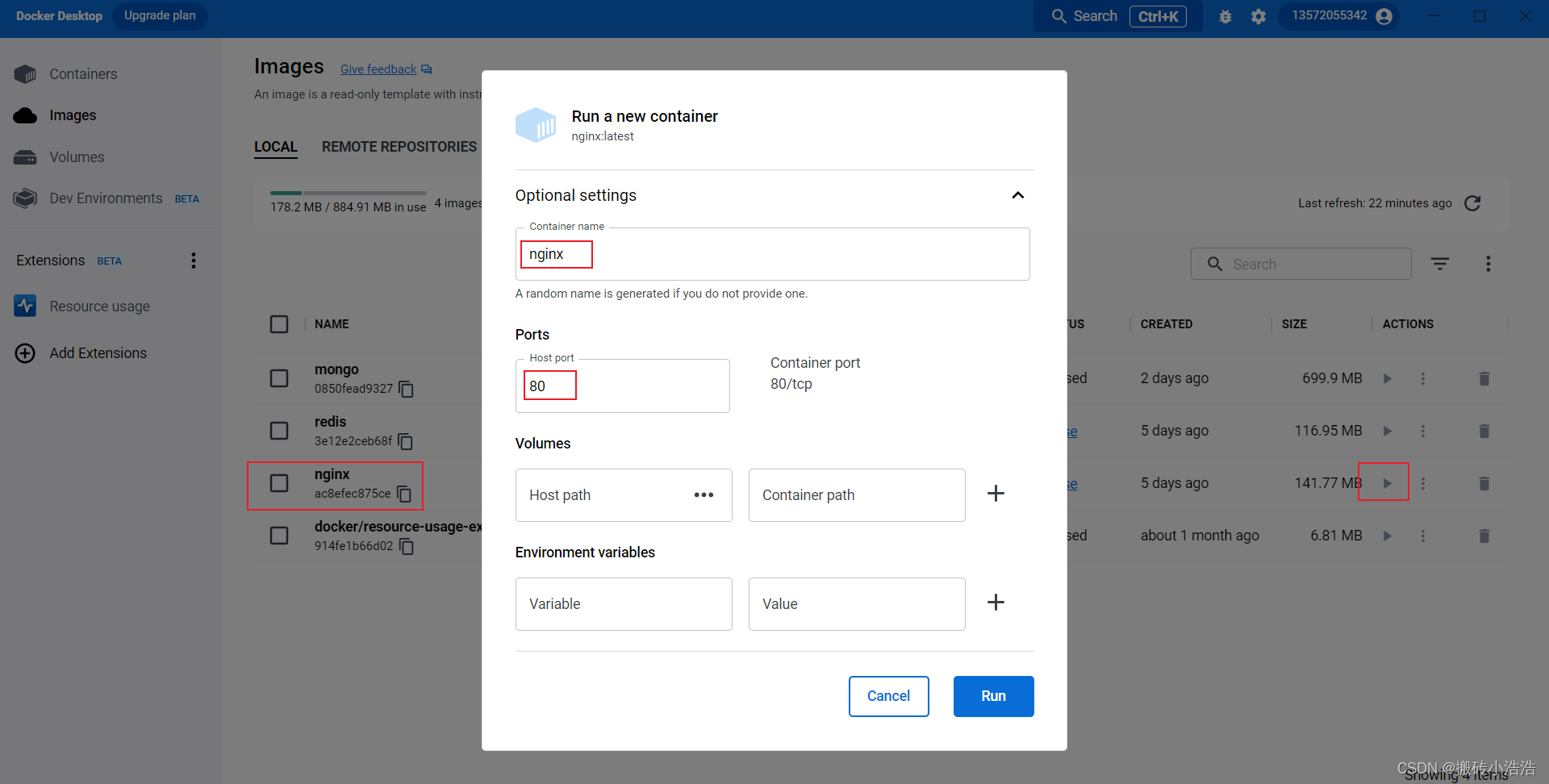Click the Cancel button
This screenshot has width=1549, height=784.
[888, 696]
